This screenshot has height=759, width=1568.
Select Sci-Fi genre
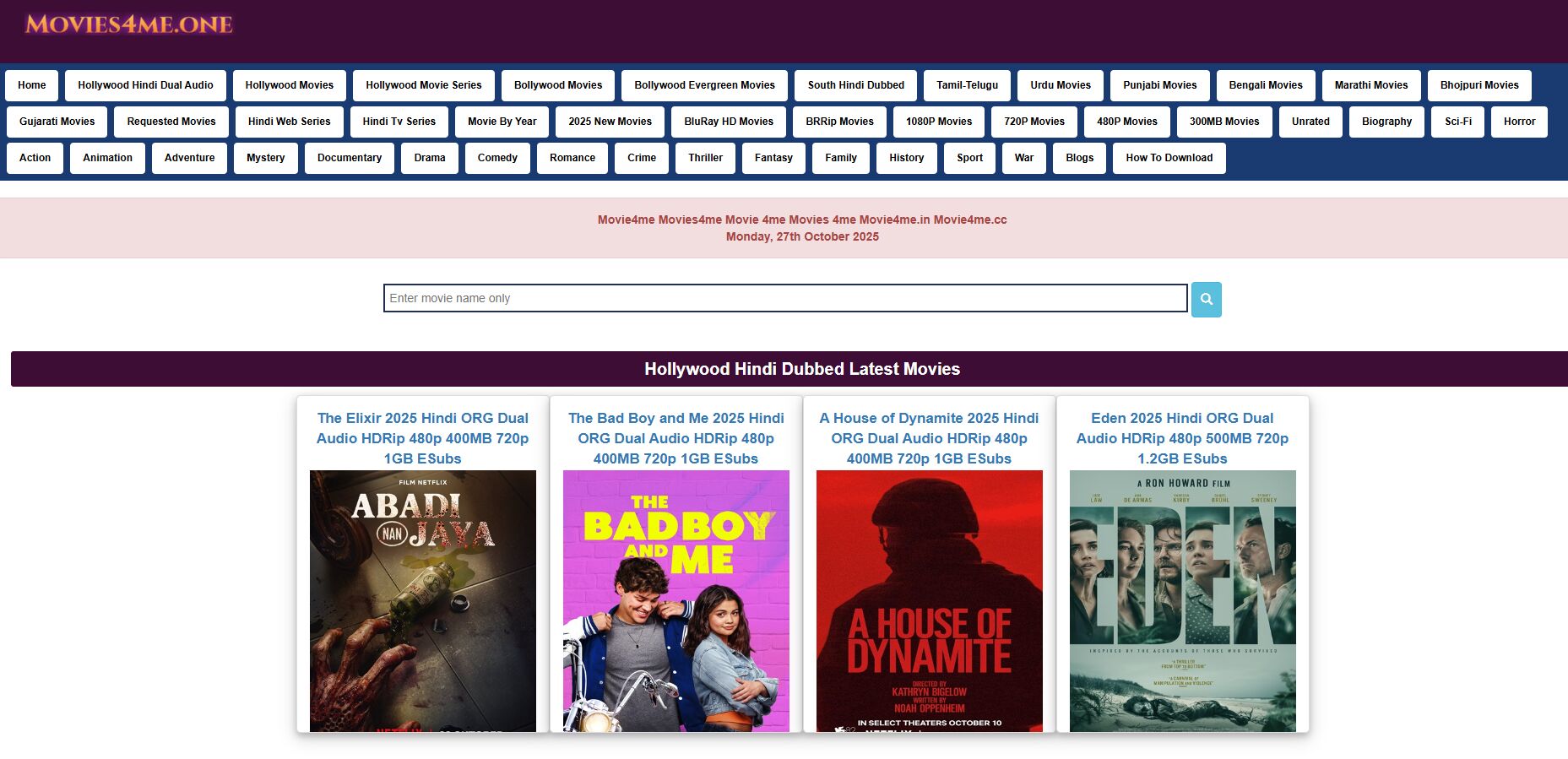tap(1458, 122)
